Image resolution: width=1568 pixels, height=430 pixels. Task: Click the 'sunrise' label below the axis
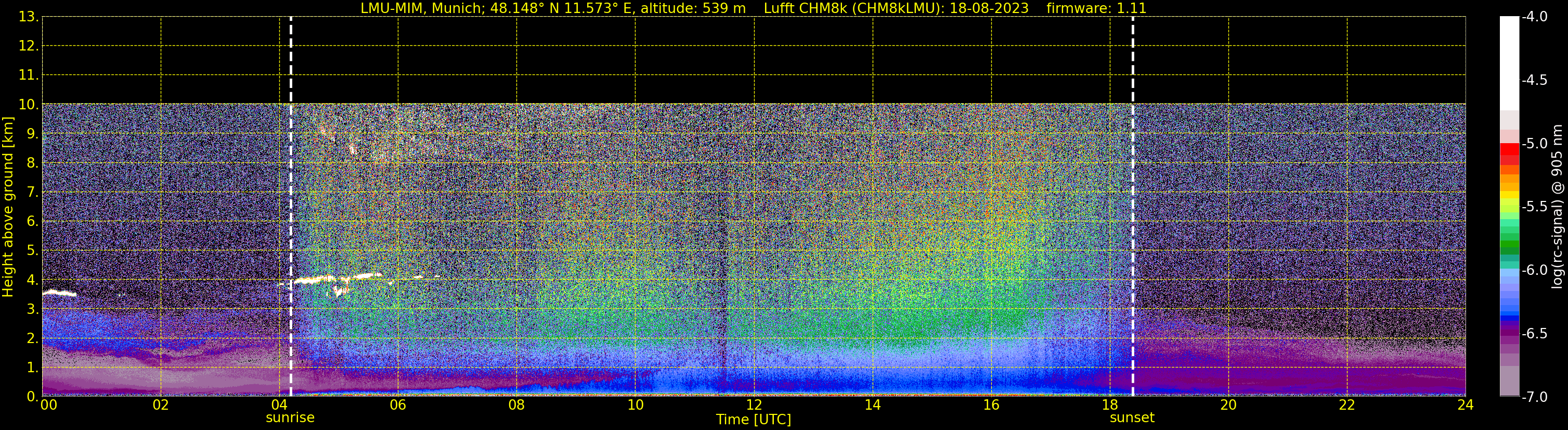click(x=290, y=418)
